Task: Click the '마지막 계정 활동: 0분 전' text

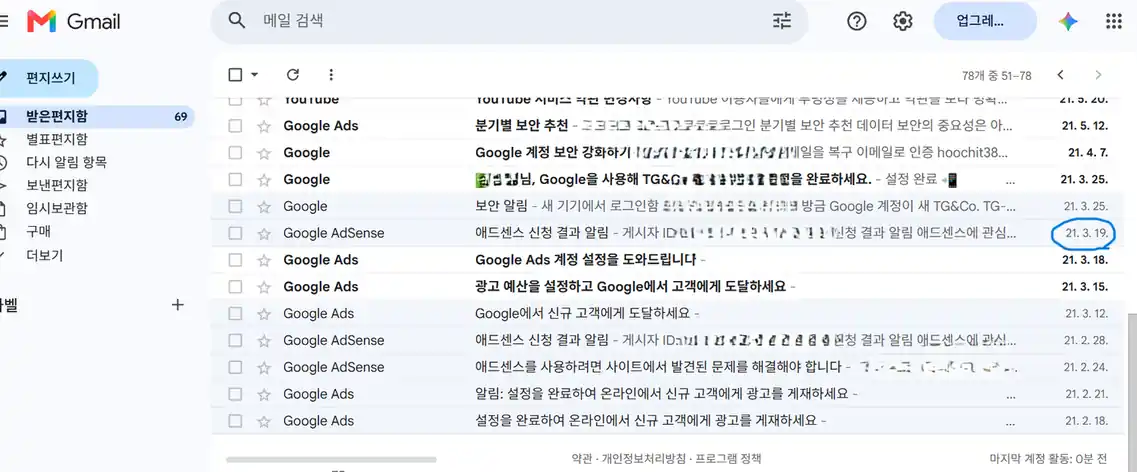Action: [1049, 459]
